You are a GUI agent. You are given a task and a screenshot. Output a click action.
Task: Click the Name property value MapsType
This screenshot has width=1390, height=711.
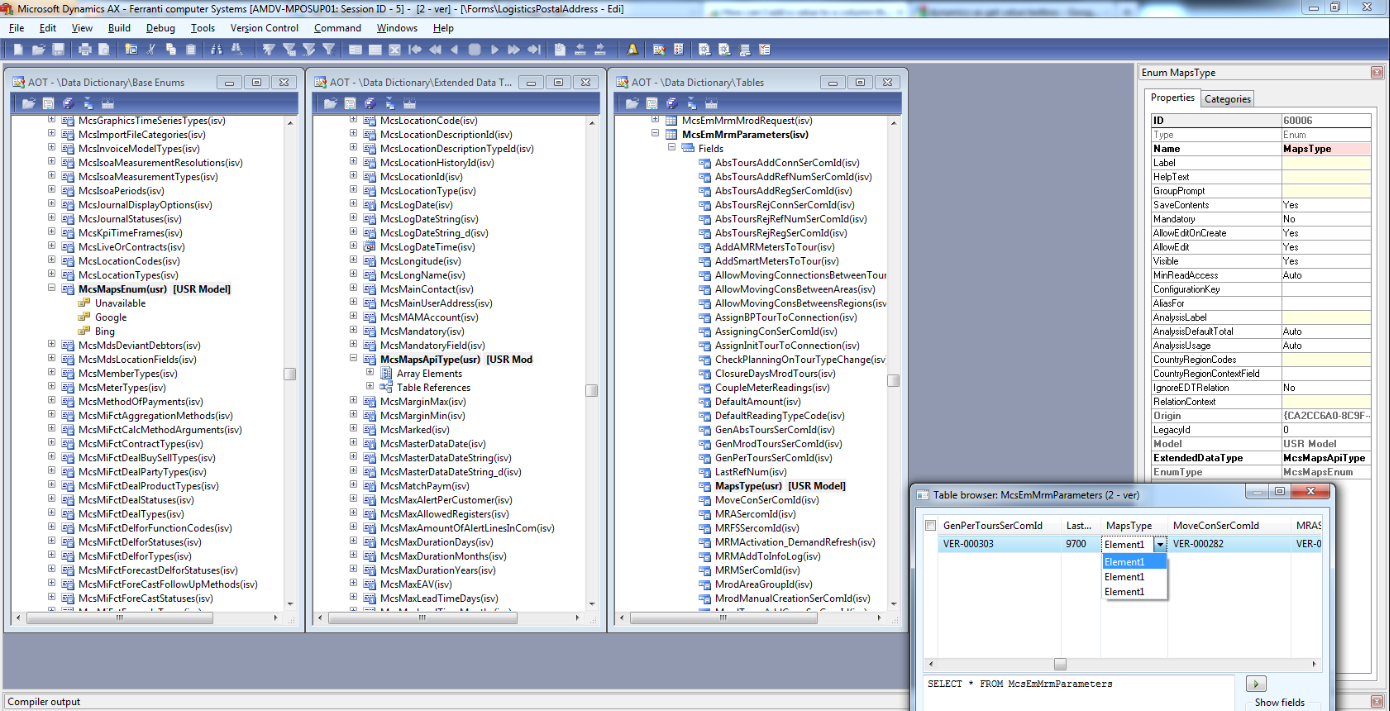[x=1325, y=148]
